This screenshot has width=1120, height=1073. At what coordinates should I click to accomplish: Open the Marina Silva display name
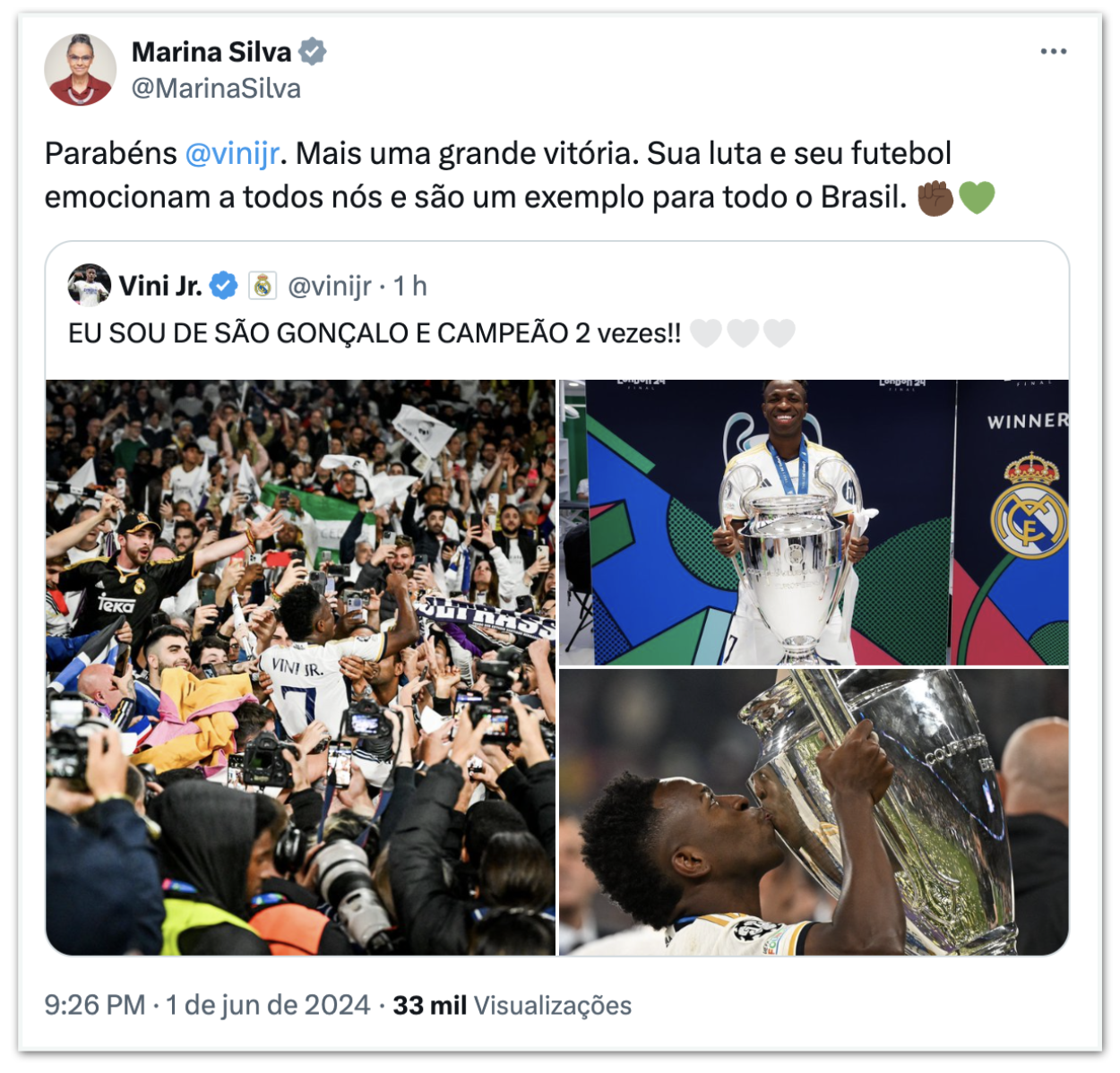point(211,52)
